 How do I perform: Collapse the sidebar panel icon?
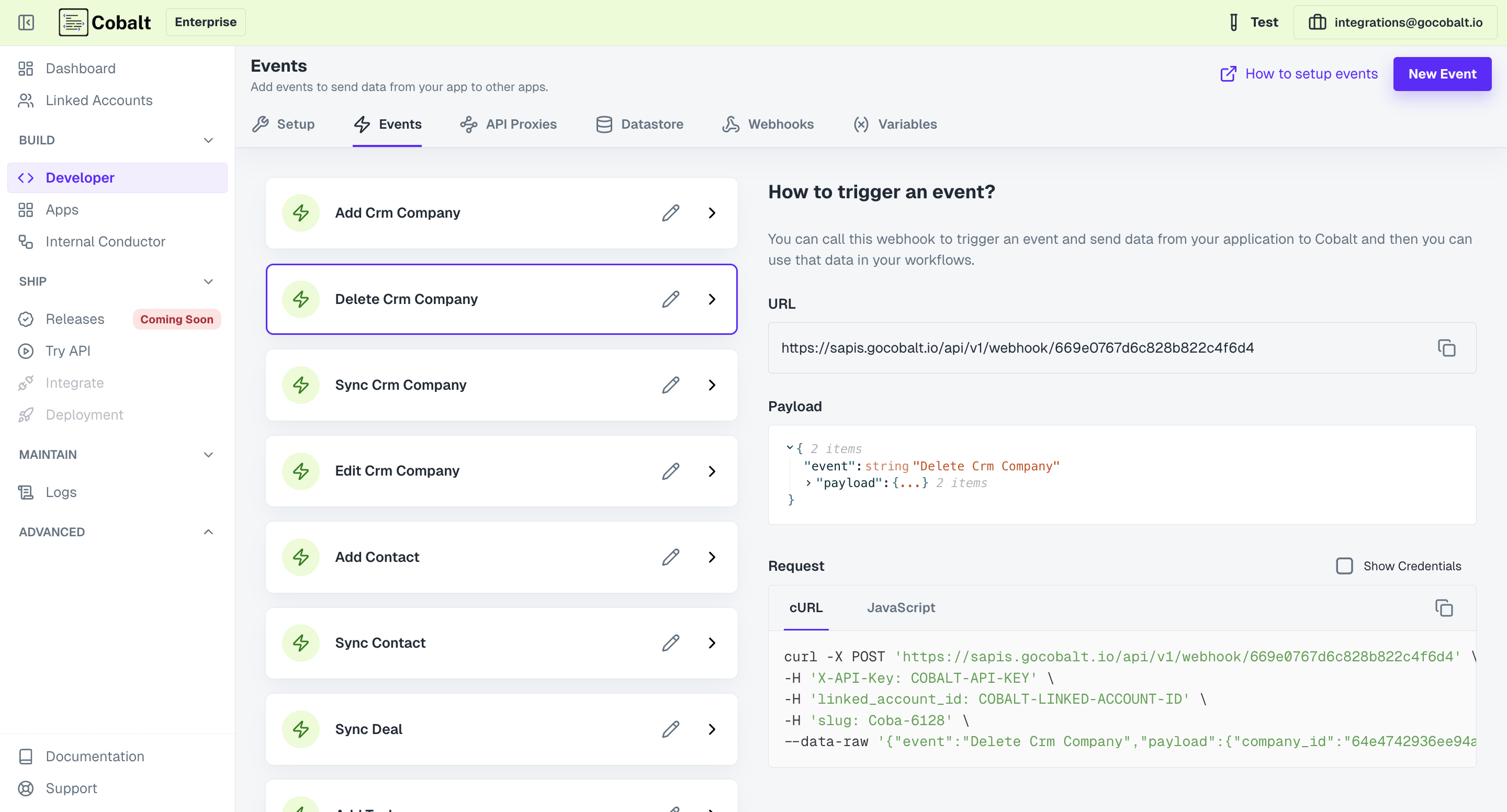[26, 22]
